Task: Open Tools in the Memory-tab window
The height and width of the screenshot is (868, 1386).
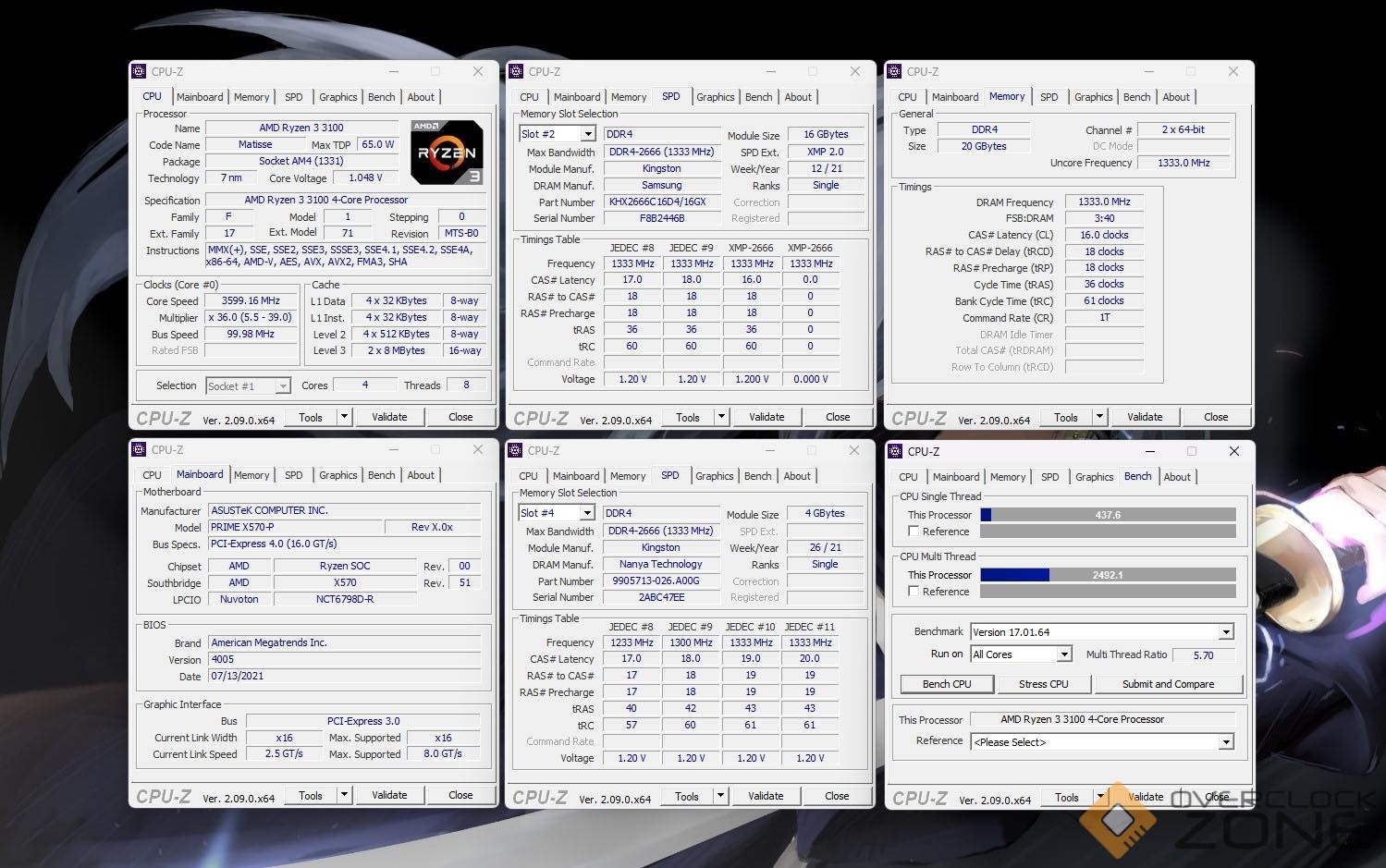Action: point(1066,417)
